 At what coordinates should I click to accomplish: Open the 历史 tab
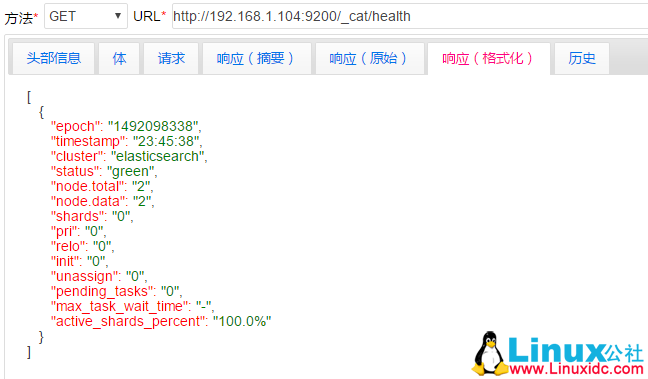tap(581, 59)
